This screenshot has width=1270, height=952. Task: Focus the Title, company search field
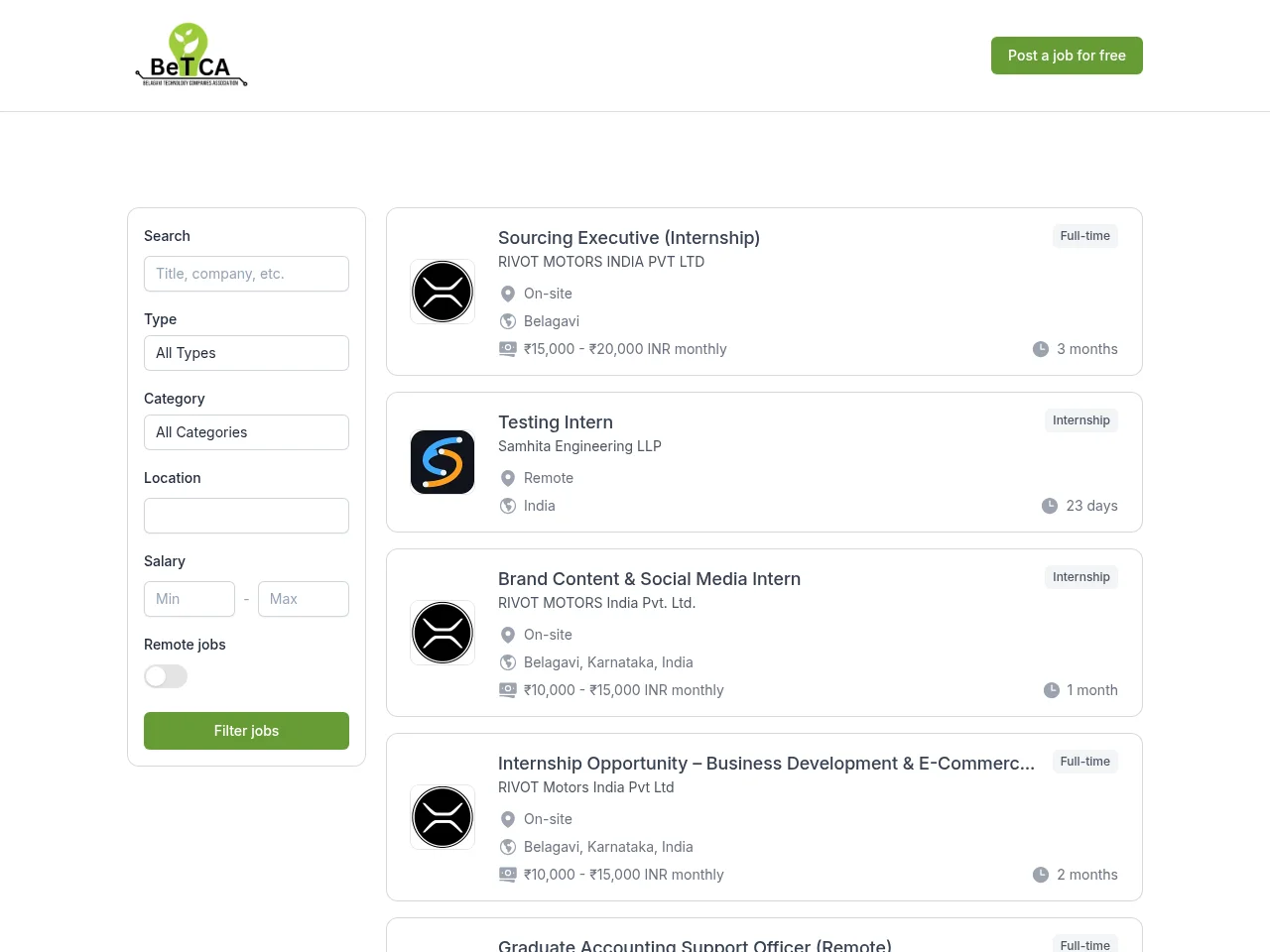[246, 274]
